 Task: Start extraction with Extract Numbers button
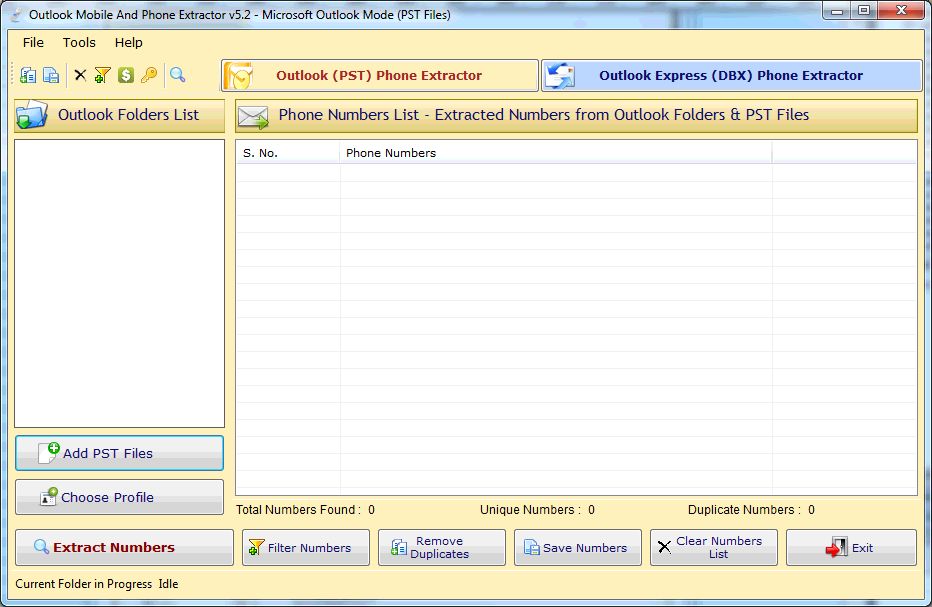[x=124, y=548]
